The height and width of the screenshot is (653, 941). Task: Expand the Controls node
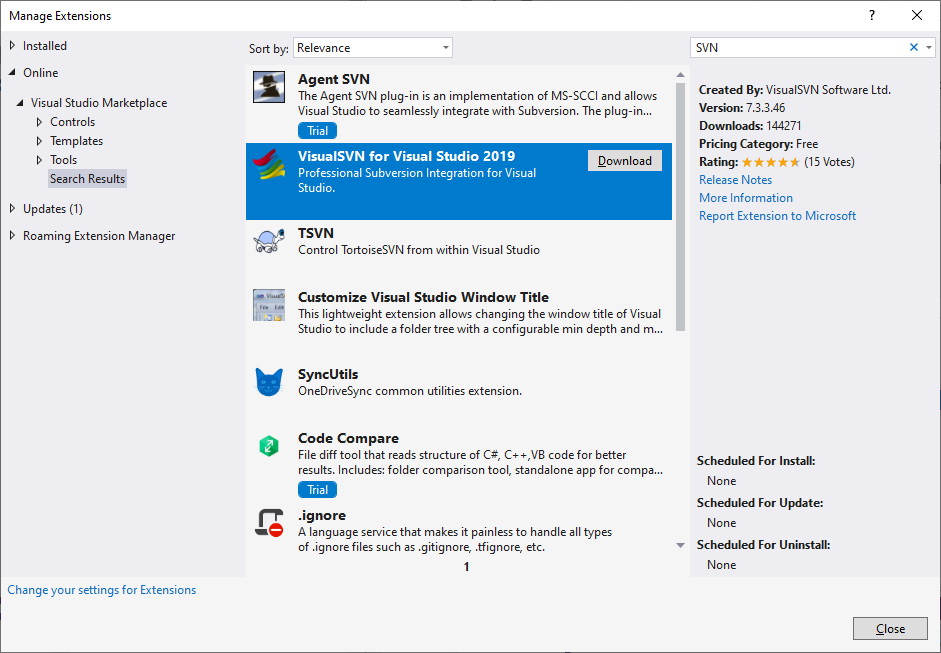pyautogui.click(x=40, y=122)
